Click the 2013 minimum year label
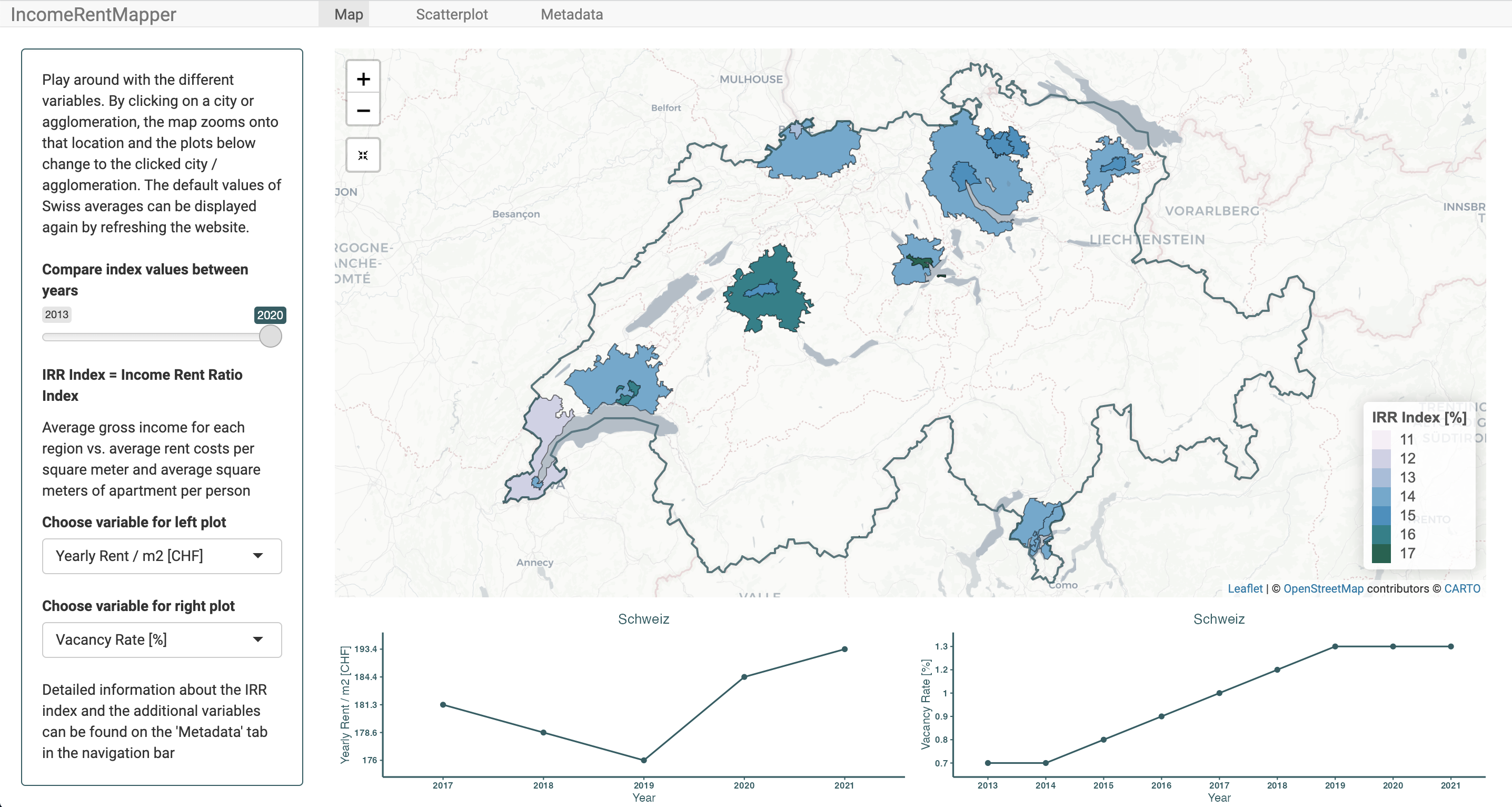The width and height of the screenshot is (1512, 807). [x=57, y=314]
